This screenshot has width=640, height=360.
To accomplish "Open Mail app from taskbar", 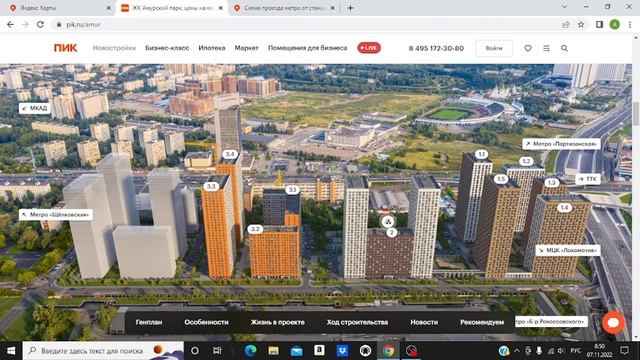I will click(296, 351).
